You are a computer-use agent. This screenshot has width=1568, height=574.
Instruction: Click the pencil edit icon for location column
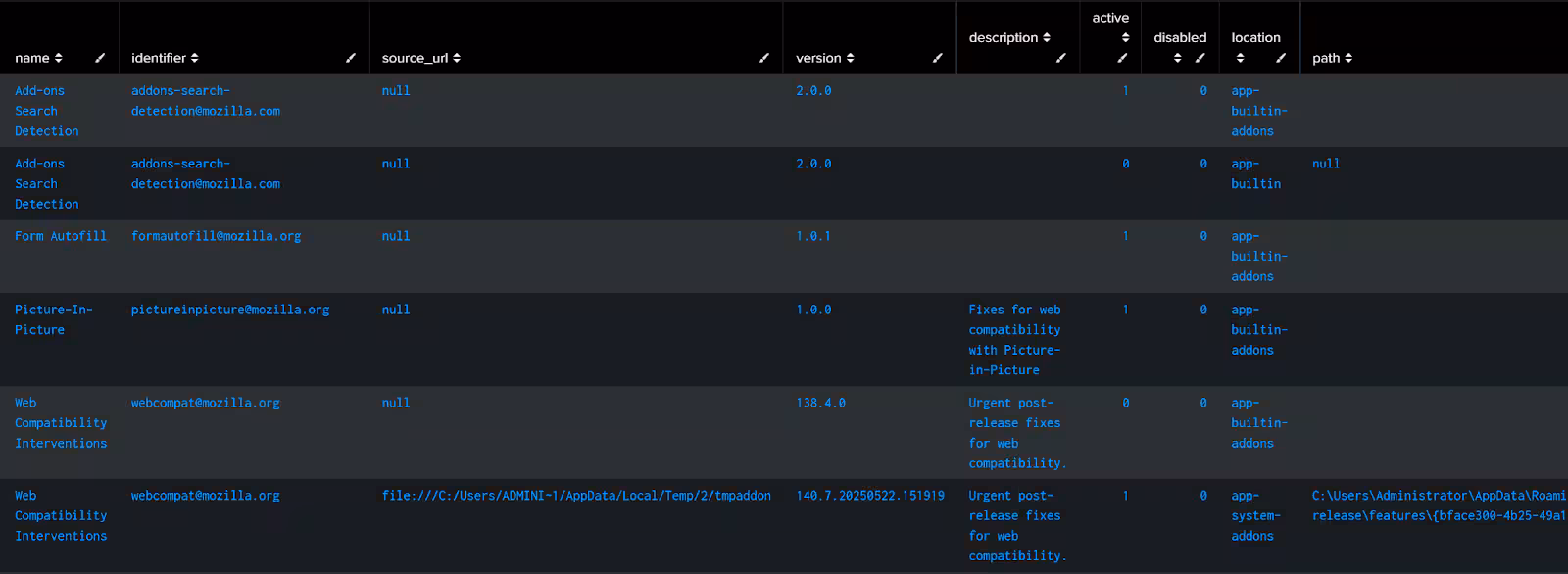[x=1281, y=58]
